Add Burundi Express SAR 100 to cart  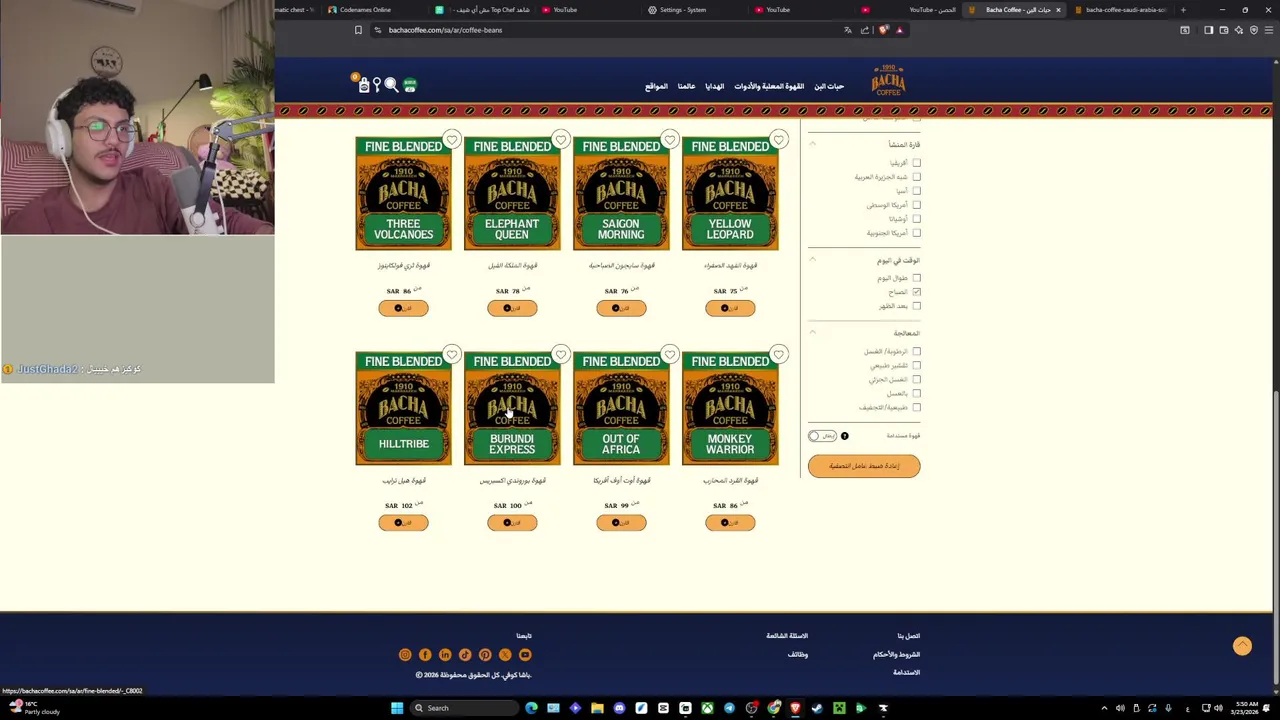tap(512, 522)
